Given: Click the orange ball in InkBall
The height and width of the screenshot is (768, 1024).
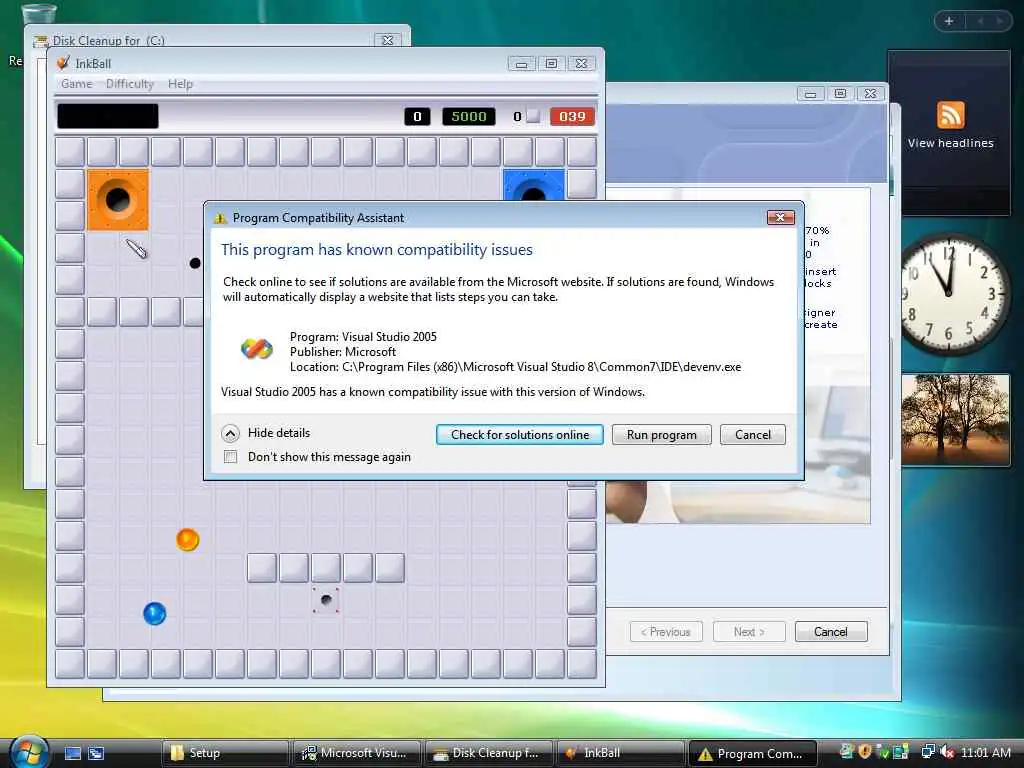Looking at the screenshot, I should (x=187, y=539).
